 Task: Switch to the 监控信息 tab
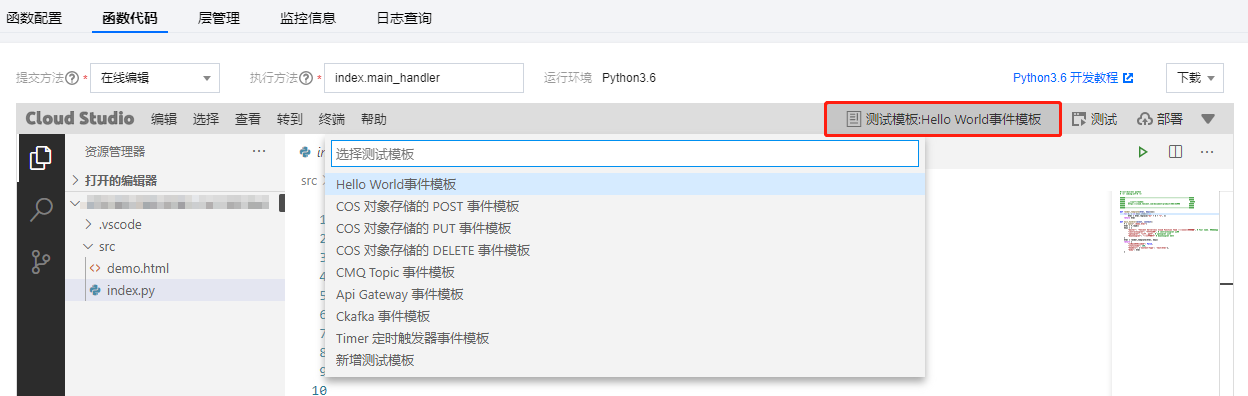[308, 18]
